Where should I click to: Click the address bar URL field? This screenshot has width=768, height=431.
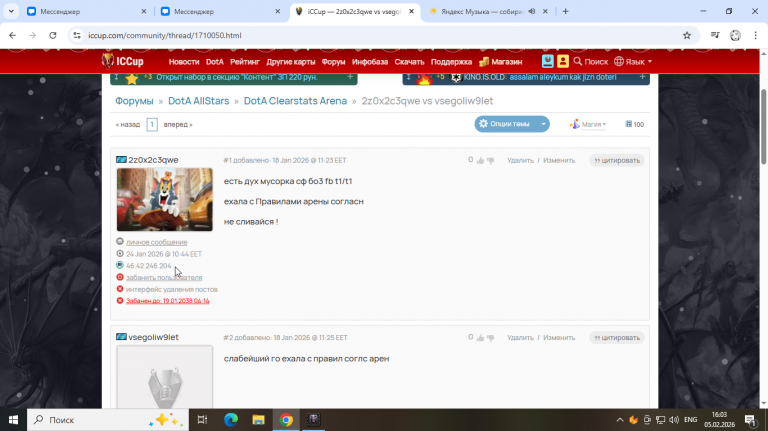point(382,35)
